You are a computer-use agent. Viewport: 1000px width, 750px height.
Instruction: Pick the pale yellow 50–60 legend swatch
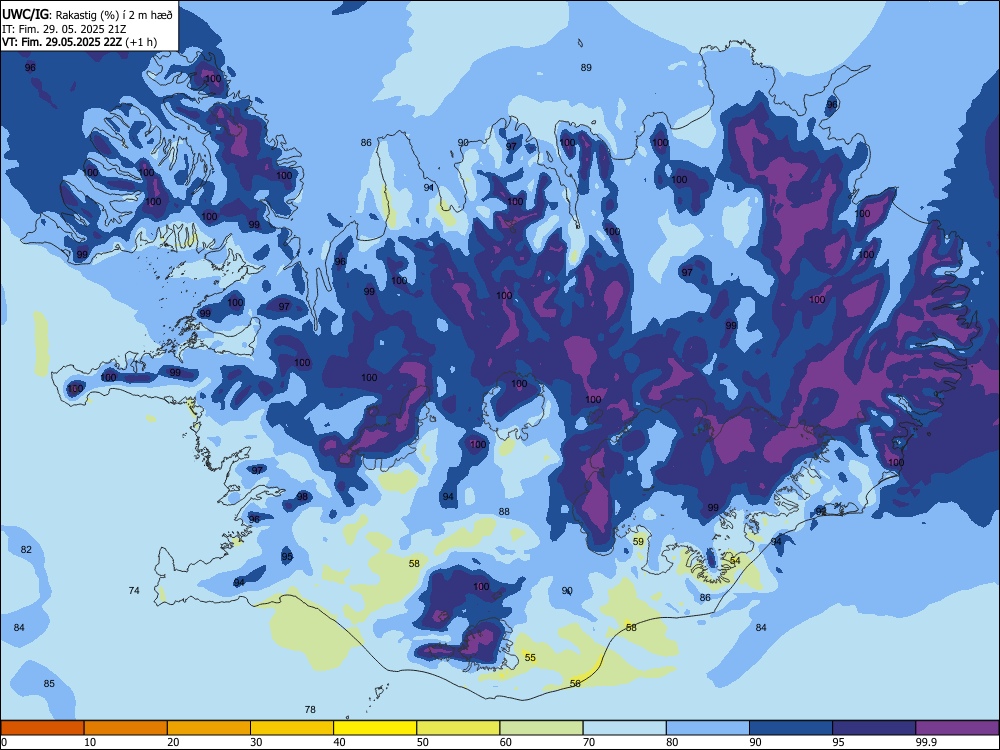point(459,728)
